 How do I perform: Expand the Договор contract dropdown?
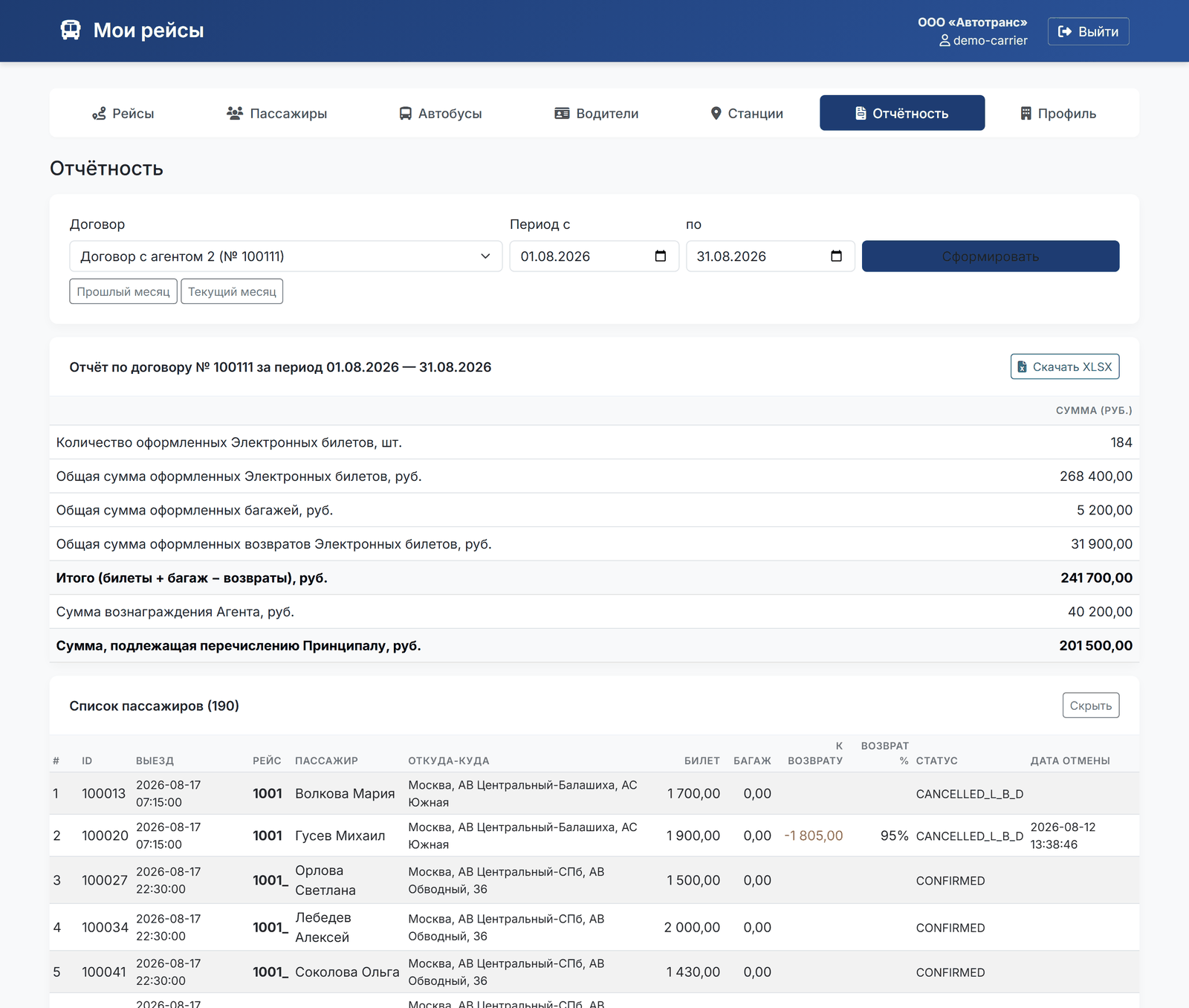point(286,256)
